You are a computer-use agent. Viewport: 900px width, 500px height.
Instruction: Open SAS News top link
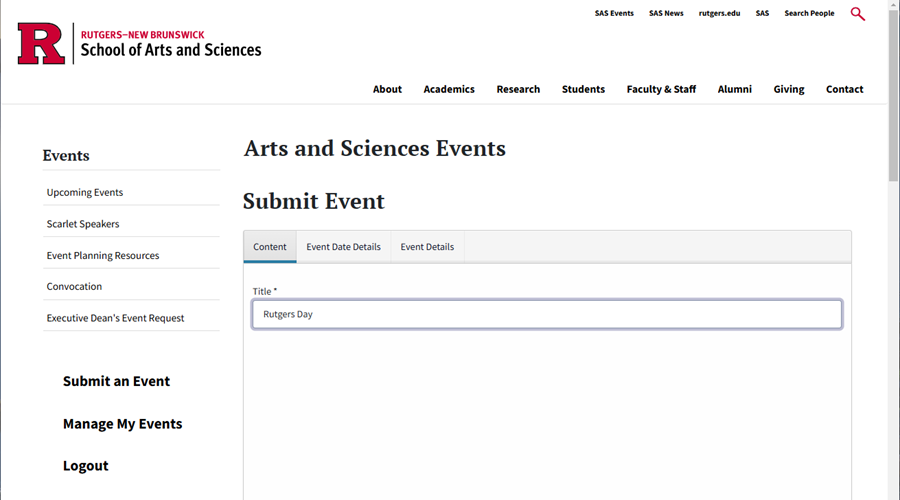click(x=666, y=13)
